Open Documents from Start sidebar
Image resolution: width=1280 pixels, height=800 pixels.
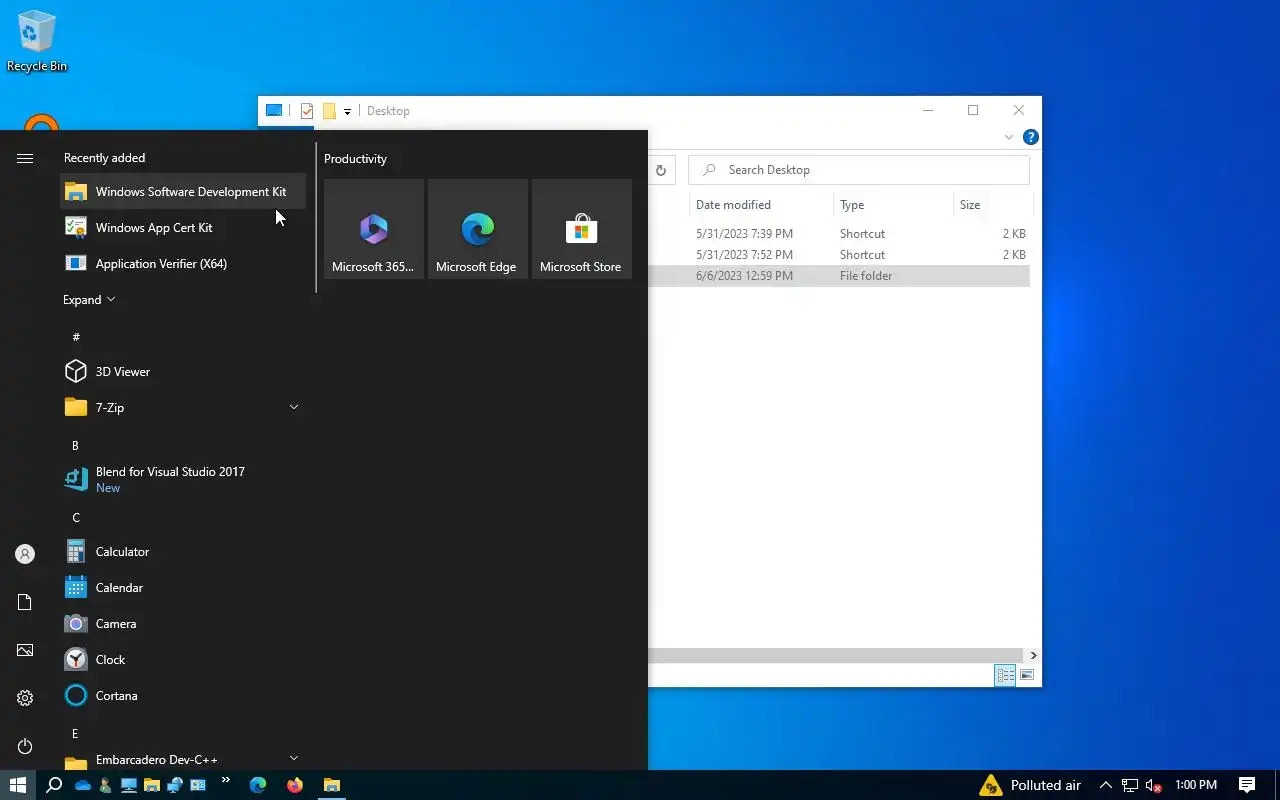click(25, 602)
